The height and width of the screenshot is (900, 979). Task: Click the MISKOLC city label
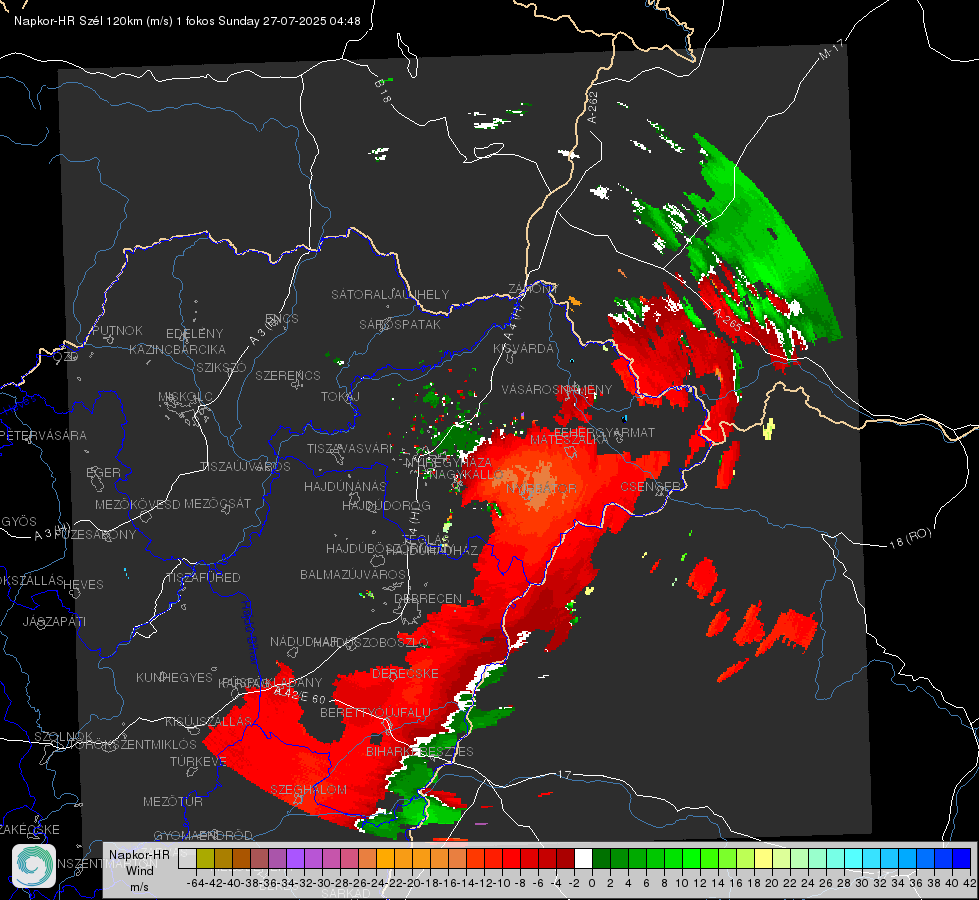point(185,397)
